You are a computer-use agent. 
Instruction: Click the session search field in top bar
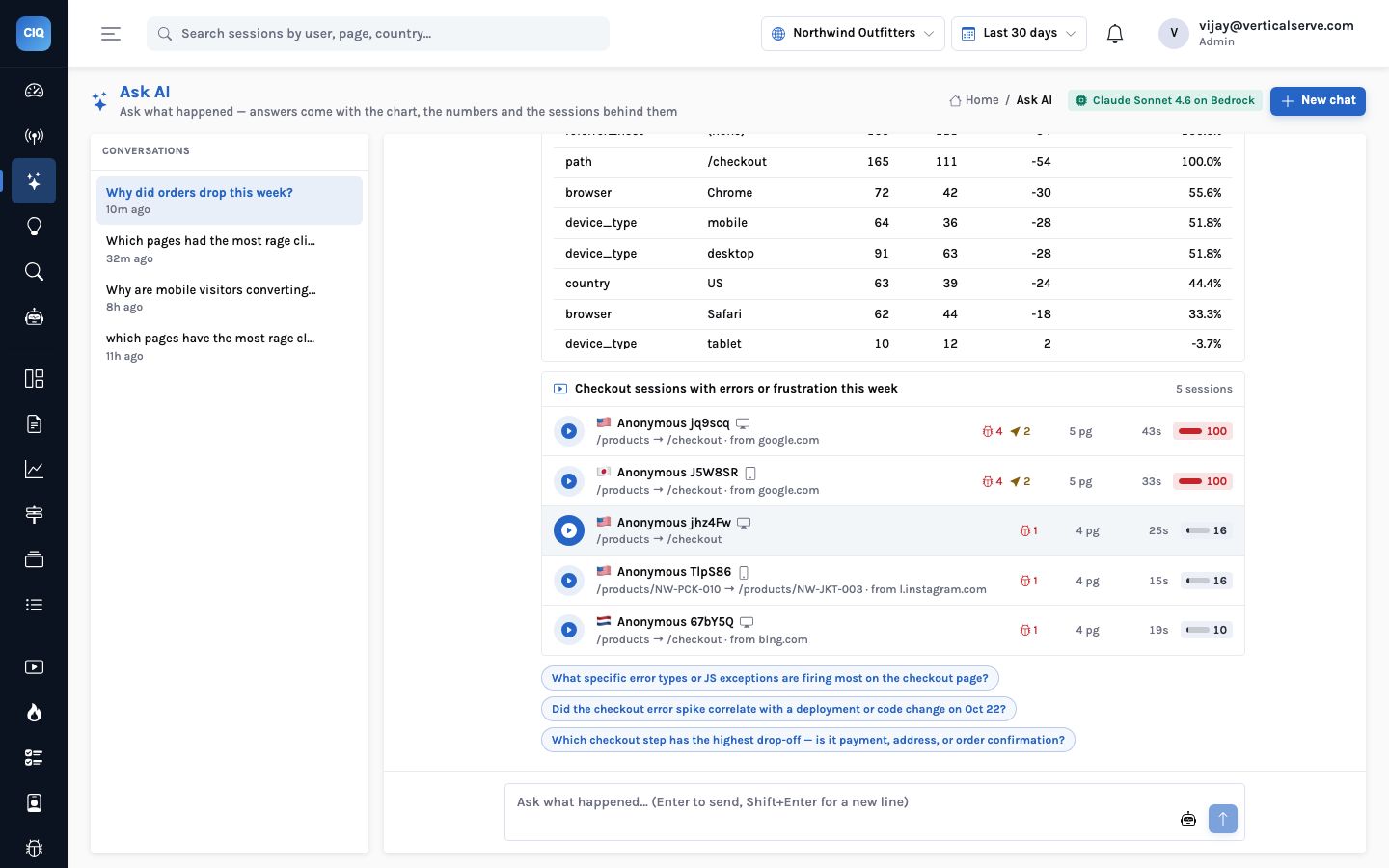click(378, 34)
